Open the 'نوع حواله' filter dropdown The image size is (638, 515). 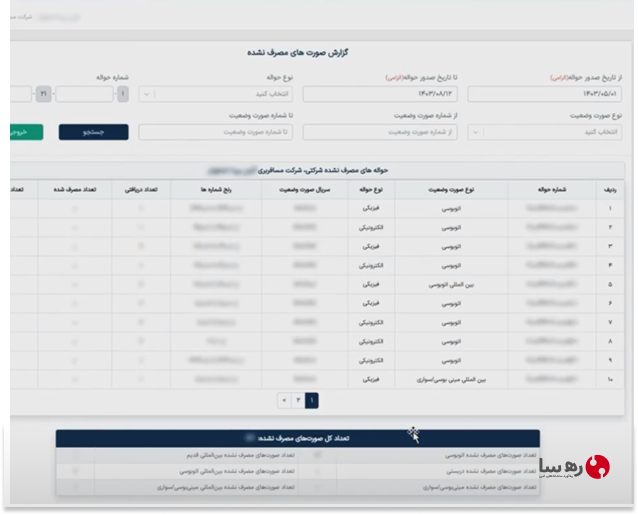click(x=216, y=94)
